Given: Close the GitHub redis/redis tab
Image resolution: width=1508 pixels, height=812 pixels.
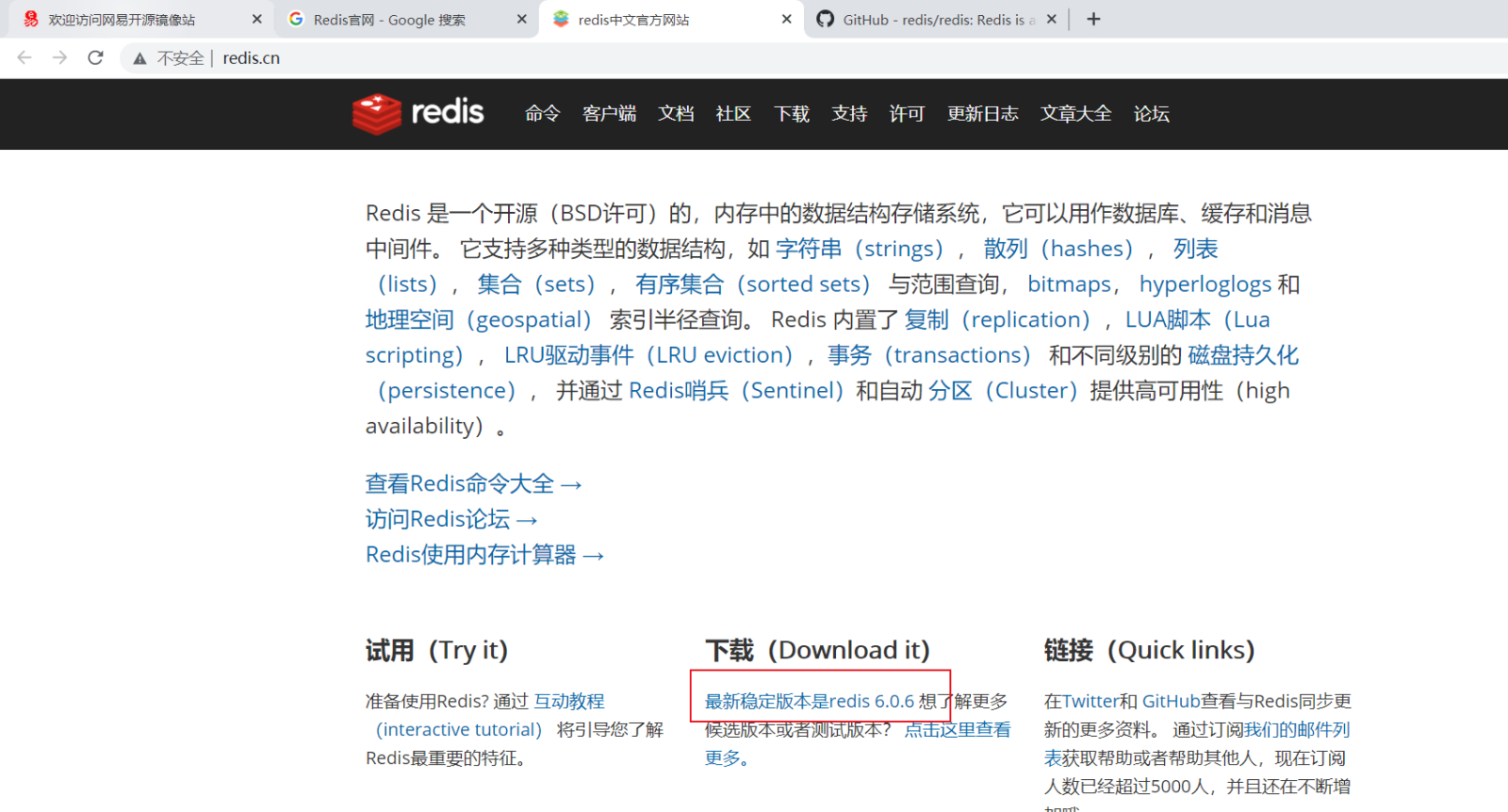Looking at the screenshot, I should click(x=1051, y=19).
